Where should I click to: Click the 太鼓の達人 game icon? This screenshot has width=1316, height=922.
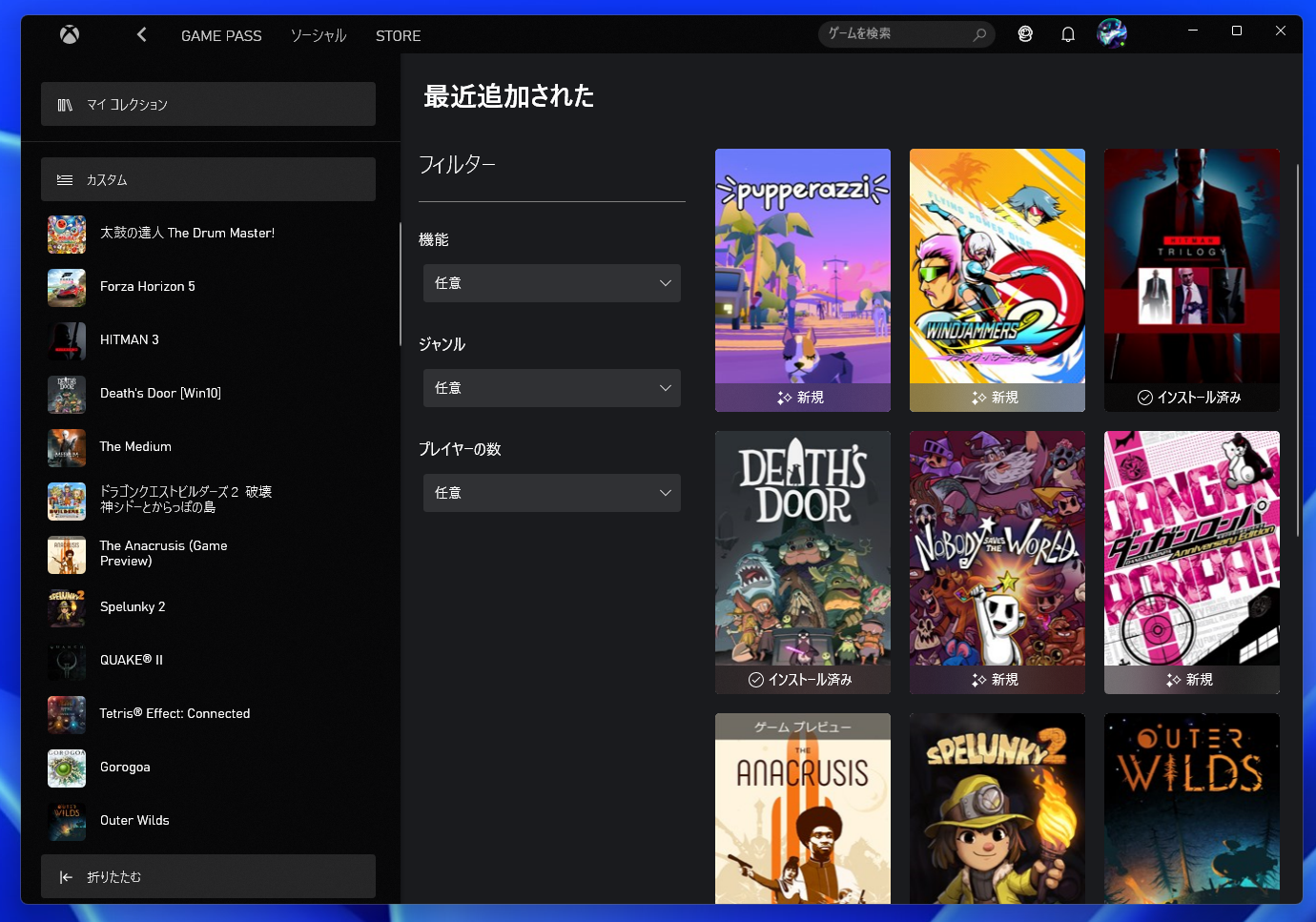pyautogui.click(x=67, y=235)
